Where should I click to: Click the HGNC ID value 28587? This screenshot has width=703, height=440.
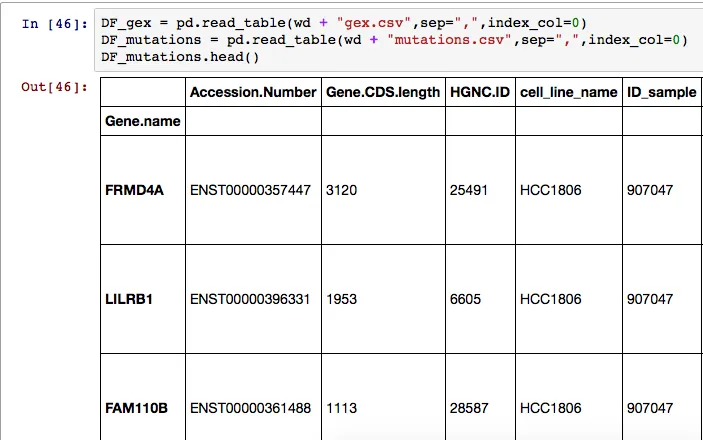tap(470, 408)
